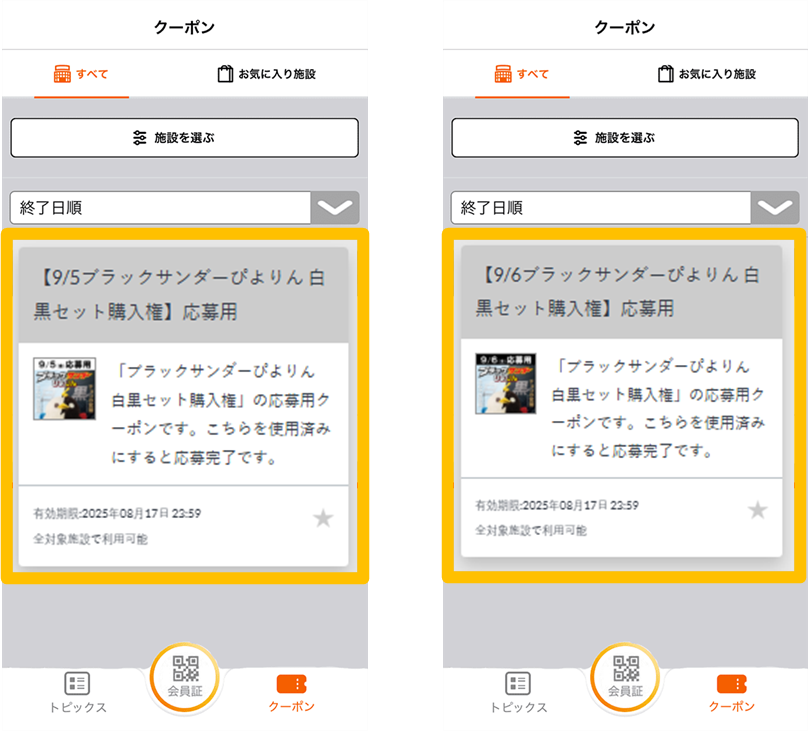The width and height of the screenshot is (808, 731).
Task: Go to トピックス on the 9/6 coupon screen
Action: (x=518, y=693)
